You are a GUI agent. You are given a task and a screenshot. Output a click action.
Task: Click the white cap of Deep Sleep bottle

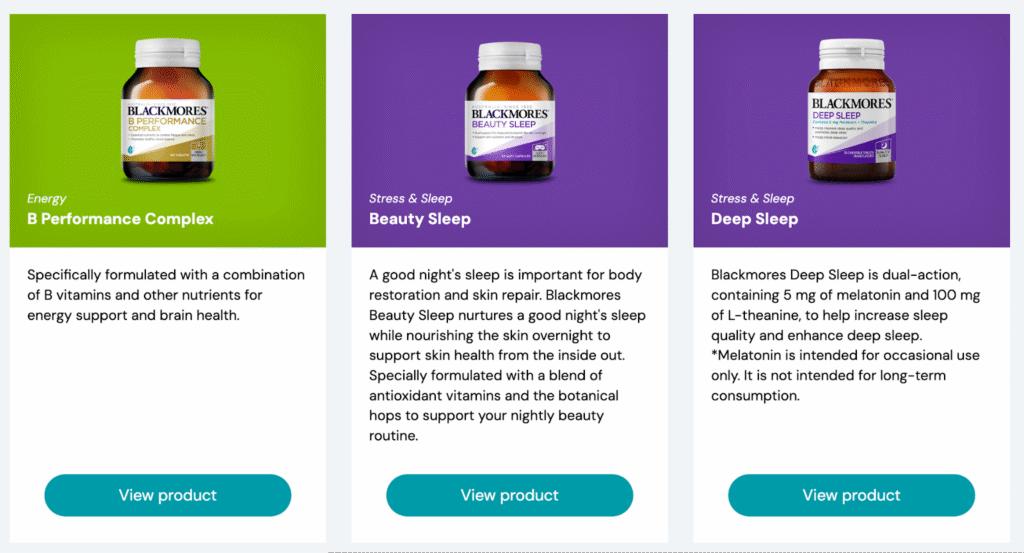coord(851,48)
